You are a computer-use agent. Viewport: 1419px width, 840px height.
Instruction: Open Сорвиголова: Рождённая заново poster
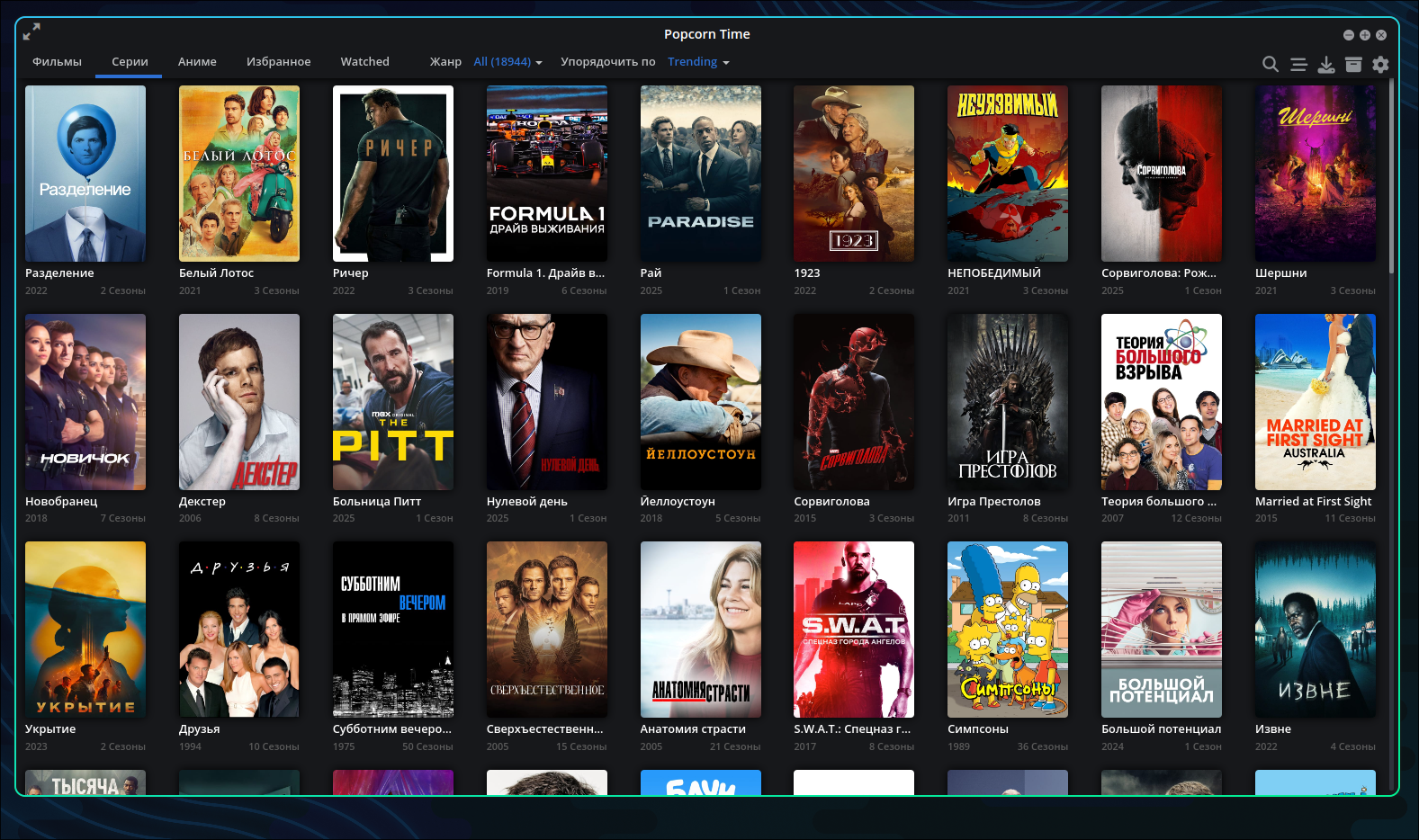(x=1162, y=174)
